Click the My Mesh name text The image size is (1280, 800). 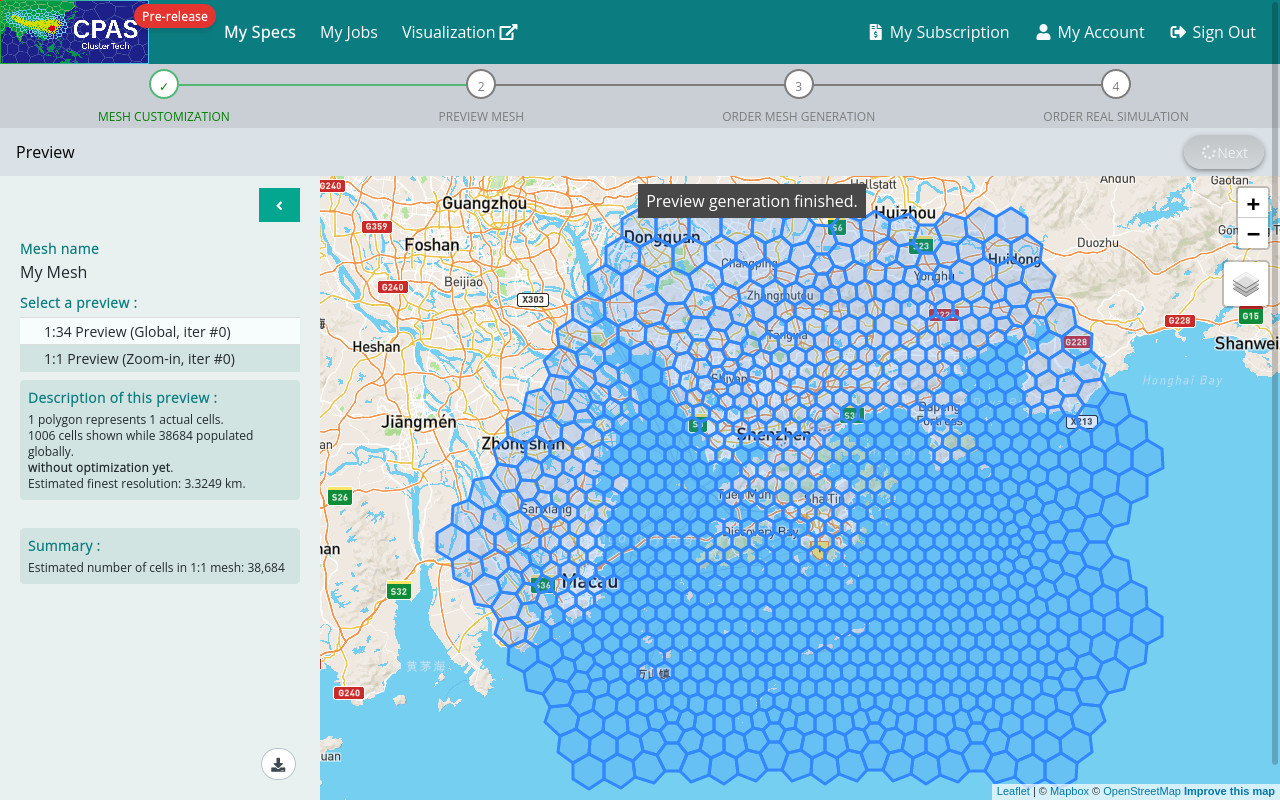(x=53, y=272)
